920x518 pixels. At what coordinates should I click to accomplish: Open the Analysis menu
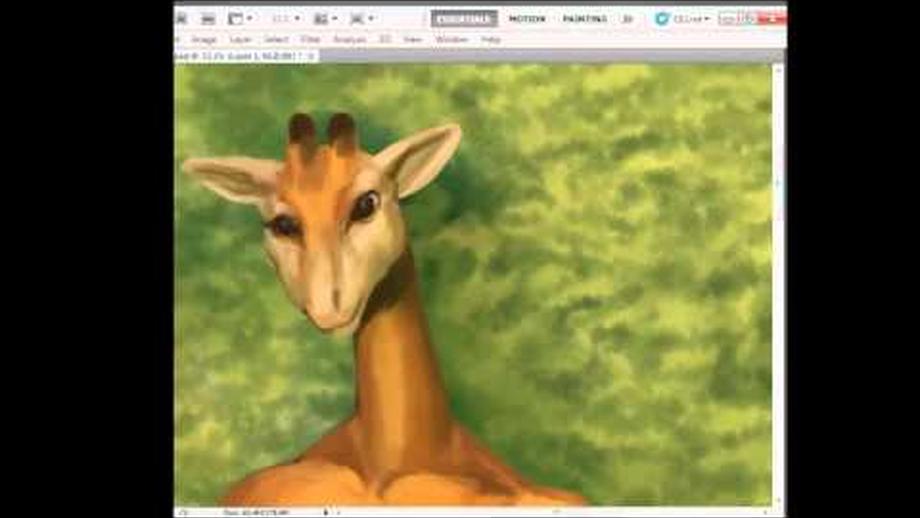[350, 39]
